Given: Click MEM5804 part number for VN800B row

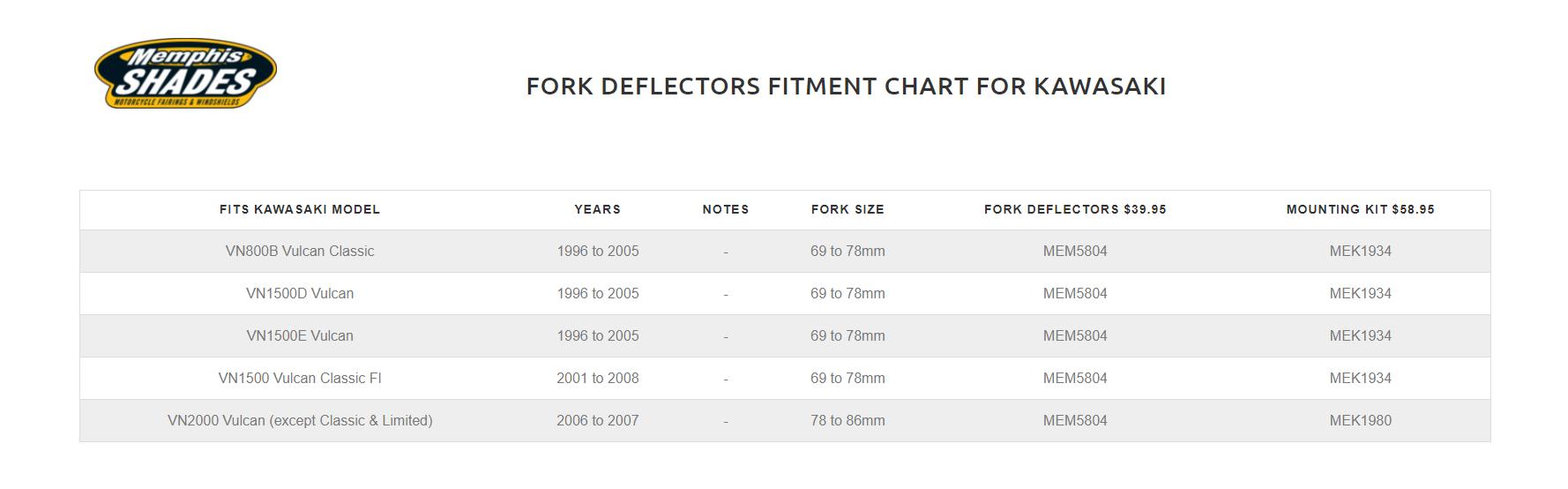Looking at the screenshot, I should 1075,252.
